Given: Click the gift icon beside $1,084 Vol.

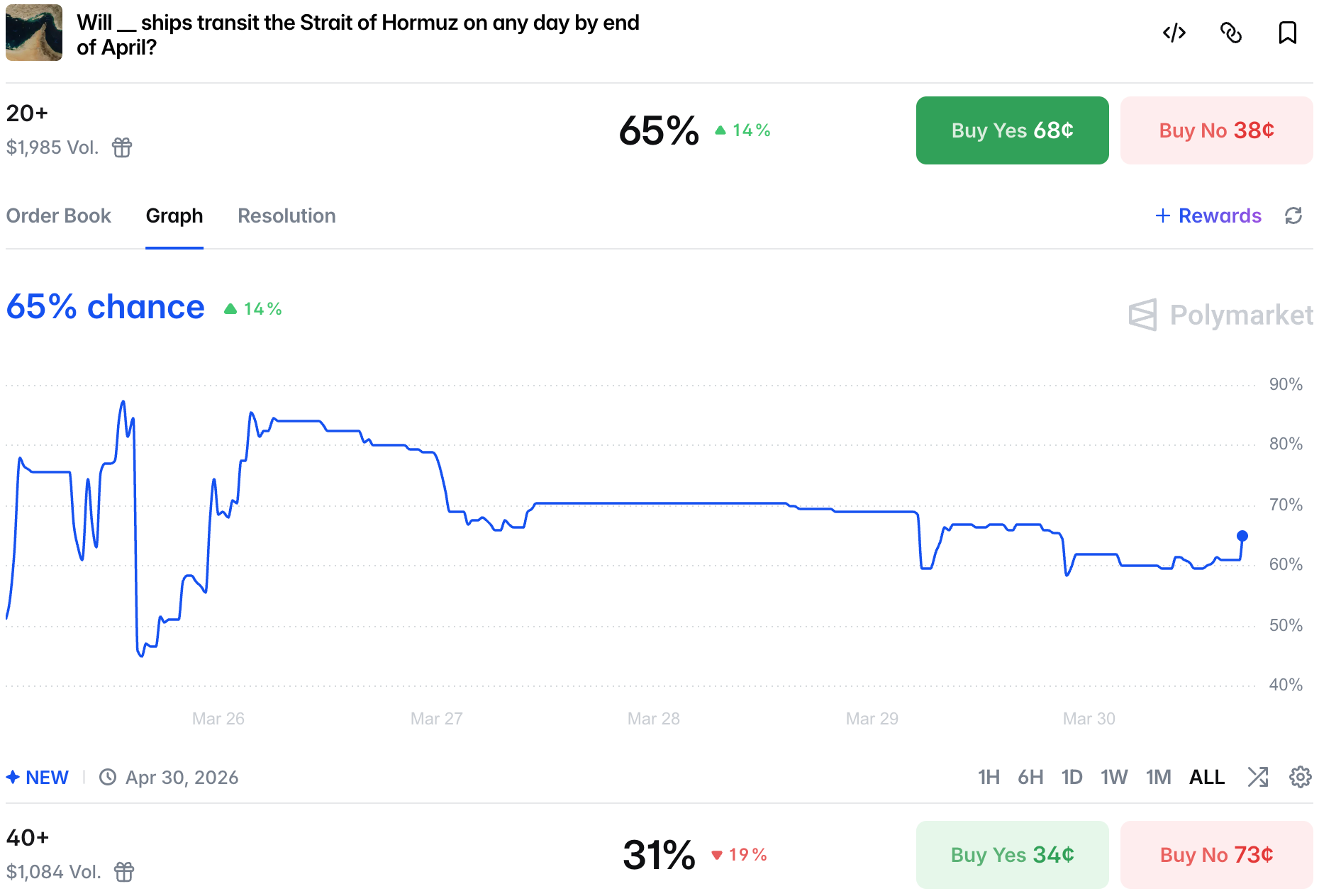Looking at the screenshot, I should (x=124, y=872).
